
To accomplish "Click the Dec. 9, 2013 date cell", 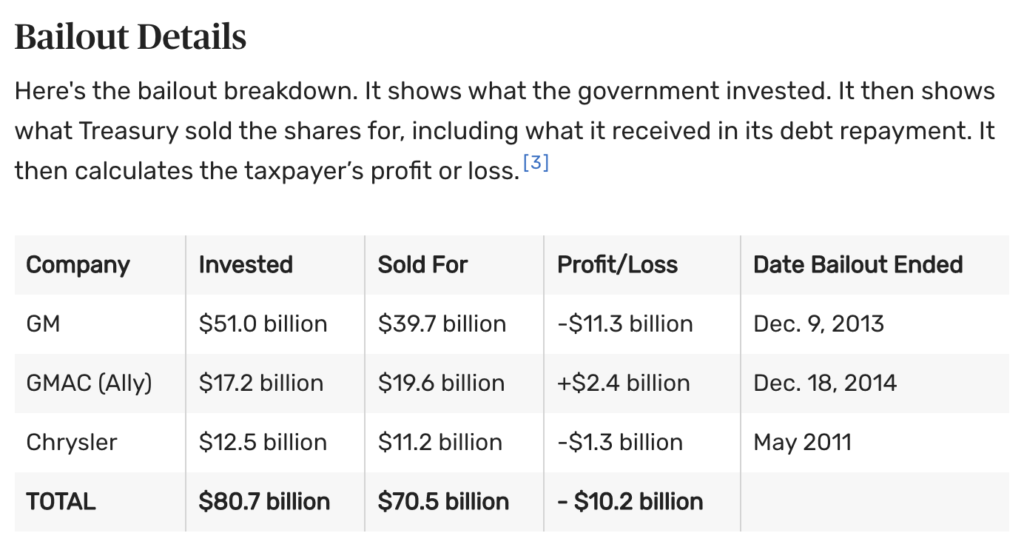I will [818, 324].
